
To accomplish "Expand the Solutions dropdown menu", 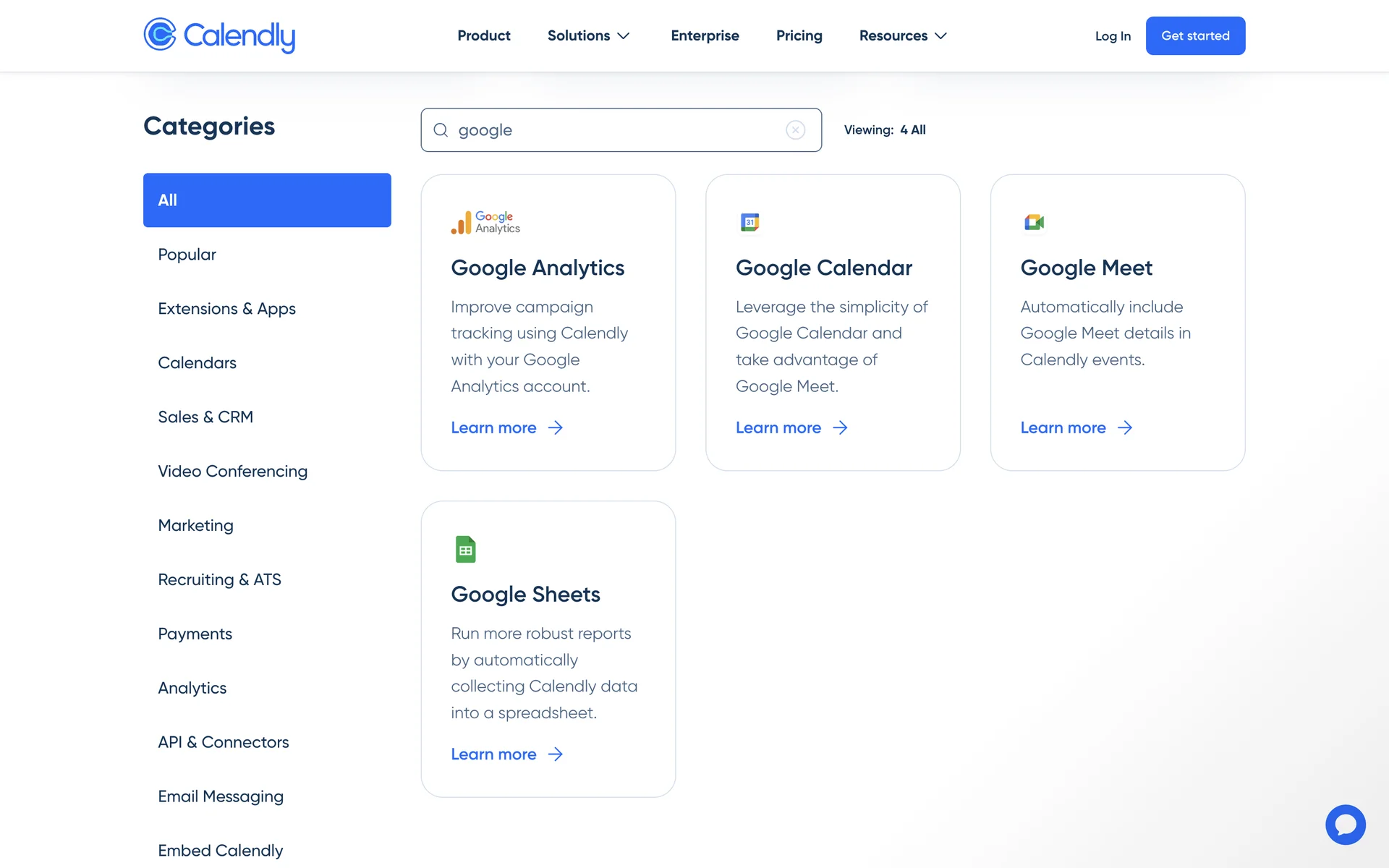I will click(x=588, y=35).
